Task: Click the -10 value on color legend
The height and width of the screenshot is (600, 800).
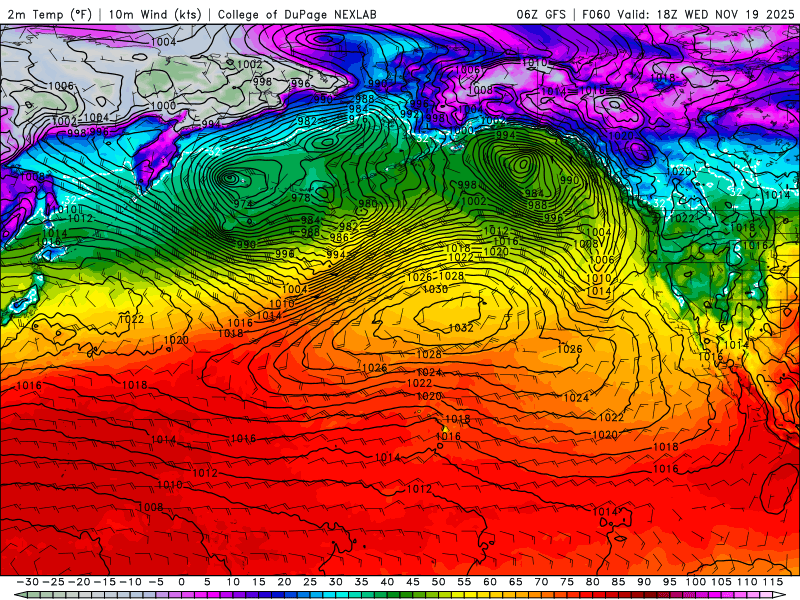Action: (130, 582)
